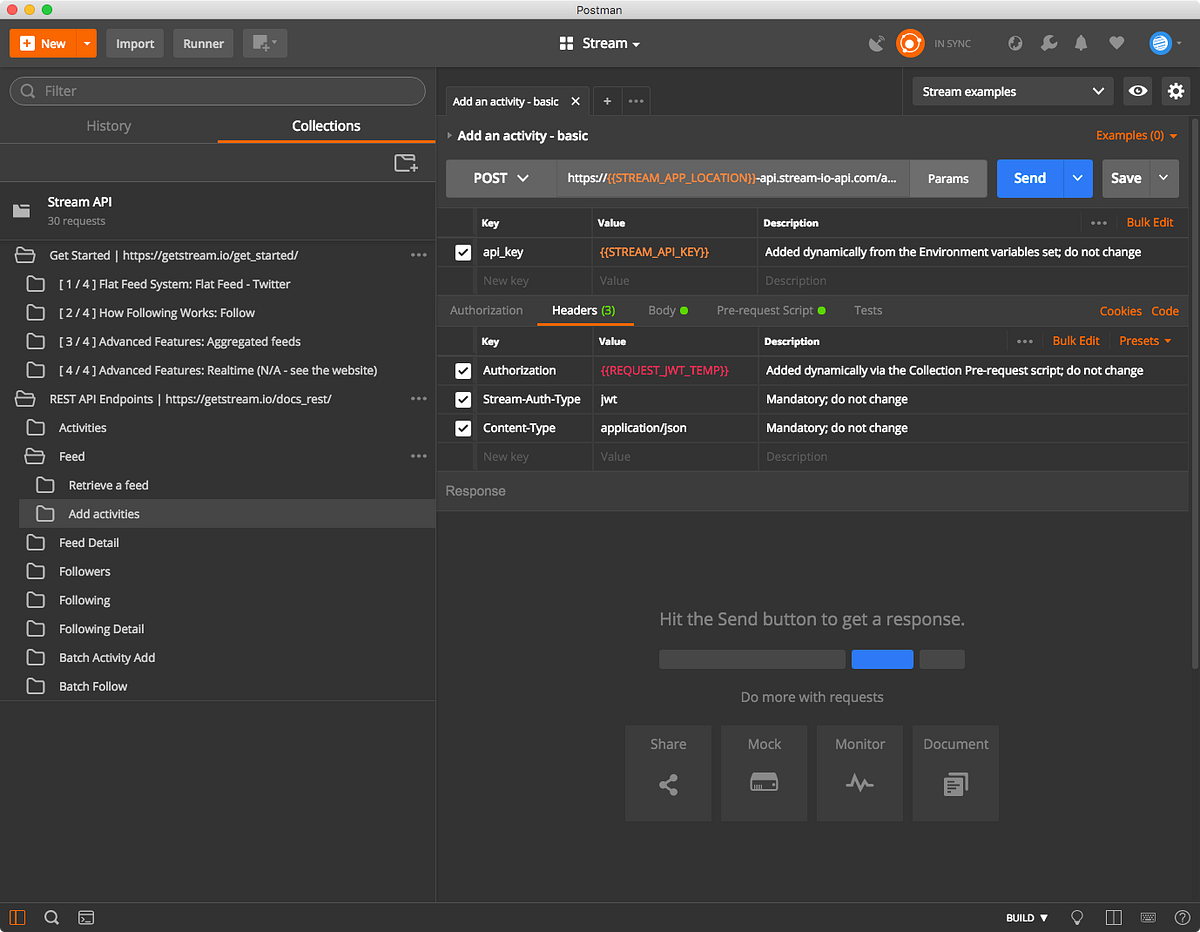The image size is (1200, 932).
Task: Open the Pre-request Script tab
Action: 771,310
